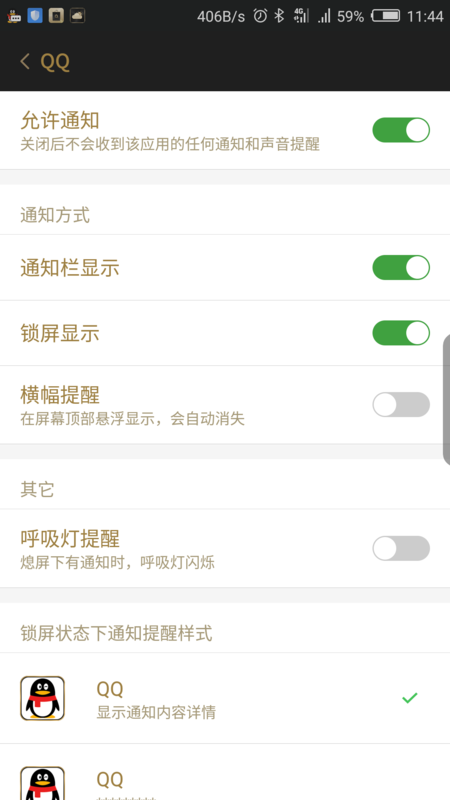Choose the second QQ lock-screen style entry
The width and height of the screenshot is (450, 800).
coord(225,772)
